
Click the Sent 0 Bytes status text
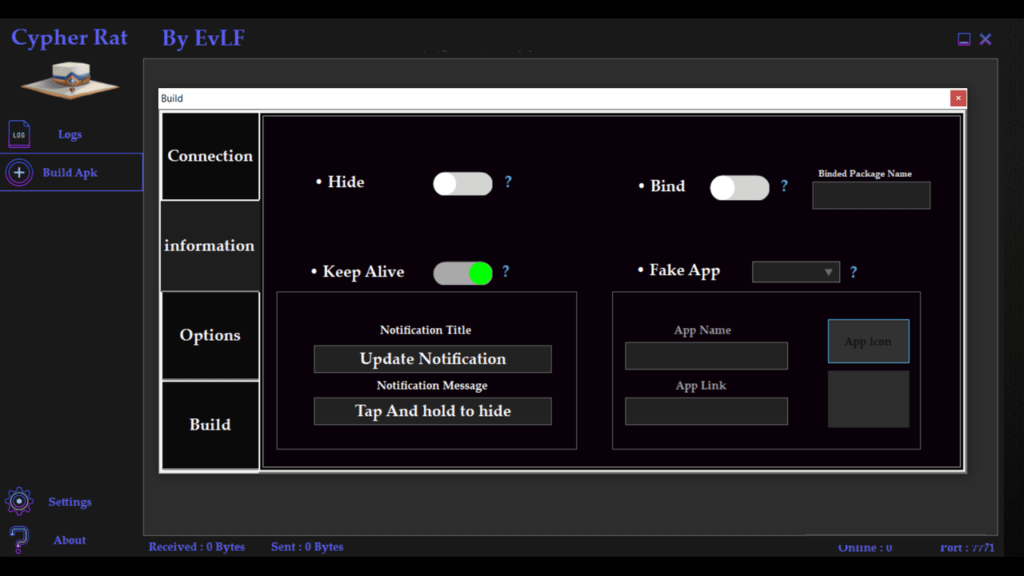coord(307,547)
